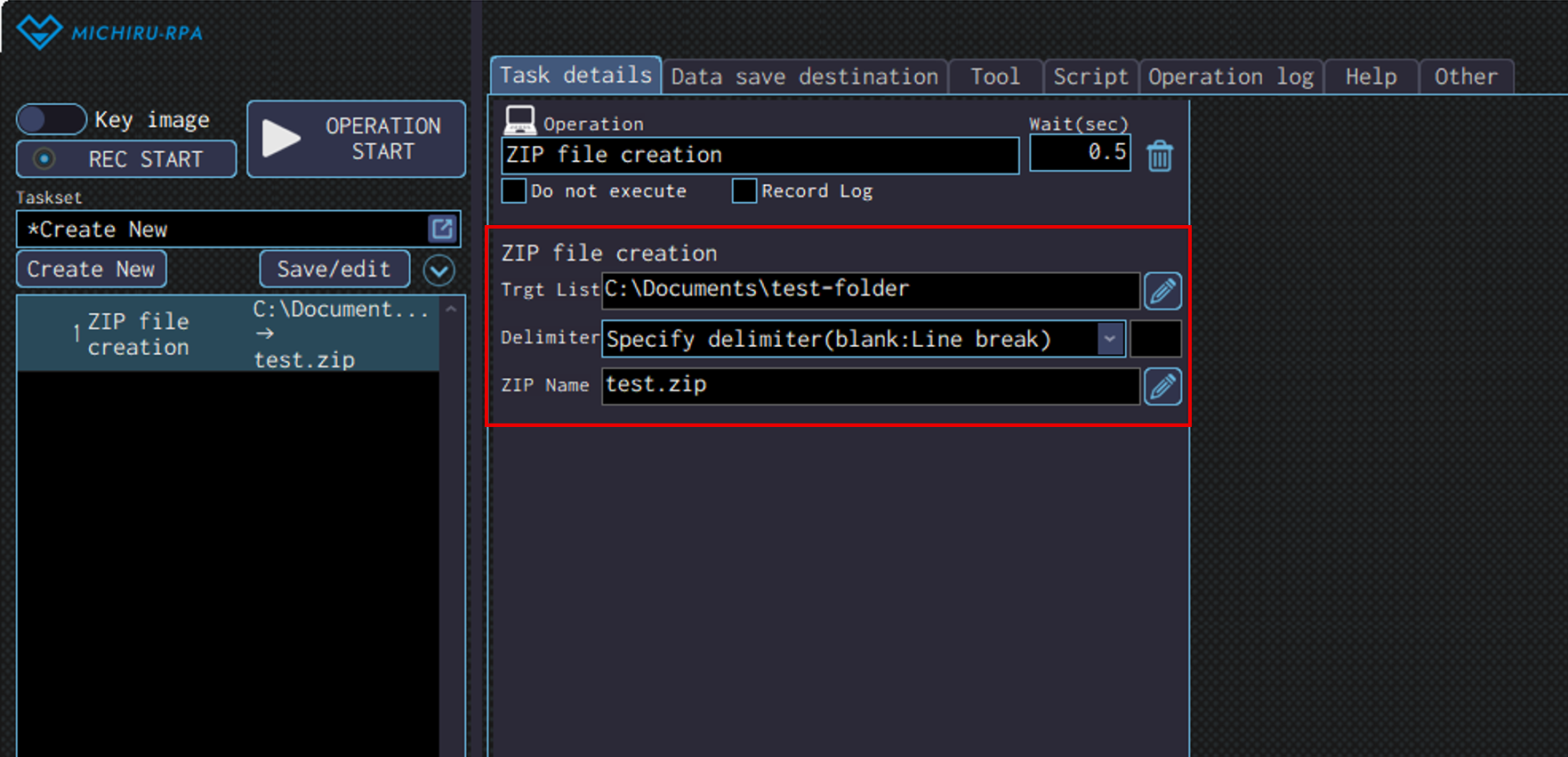The width and height of the screenshot is (1568, 757).
Task: Start recording with REC START
Action: 126,159
